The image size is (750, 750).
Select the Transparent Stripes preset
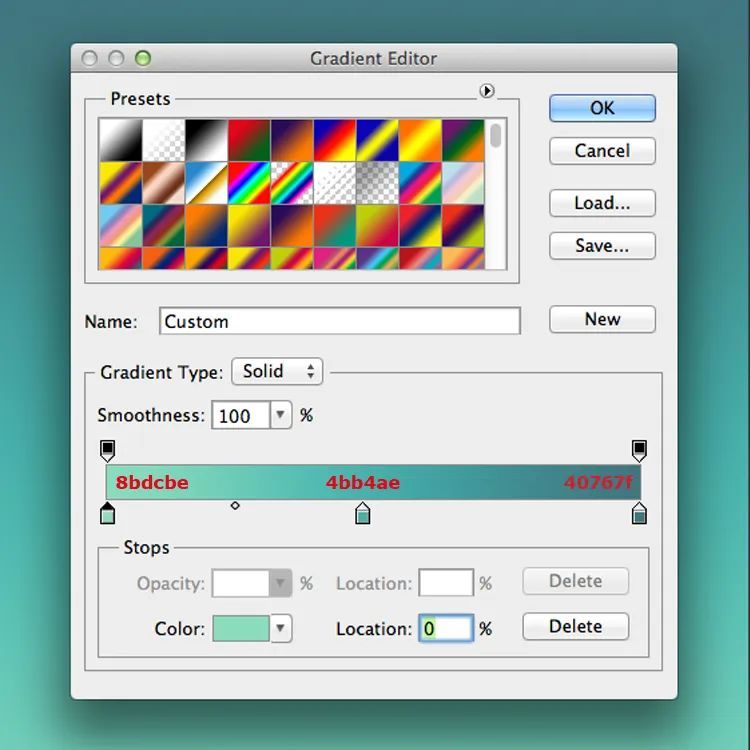pyautogui.click(x=335, y=183)
